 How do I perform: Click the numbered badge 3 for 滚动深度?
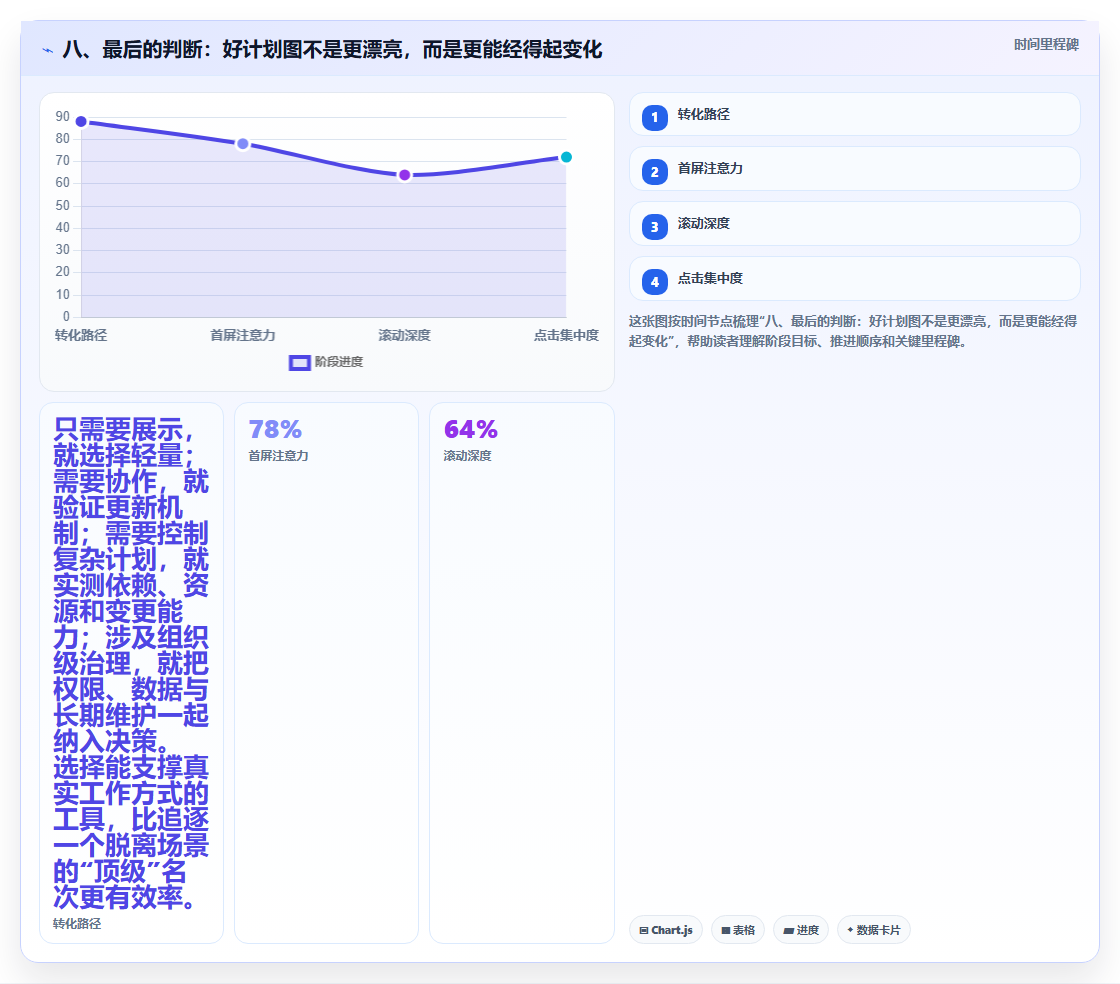pyautogui.click(x=654, y=227)
